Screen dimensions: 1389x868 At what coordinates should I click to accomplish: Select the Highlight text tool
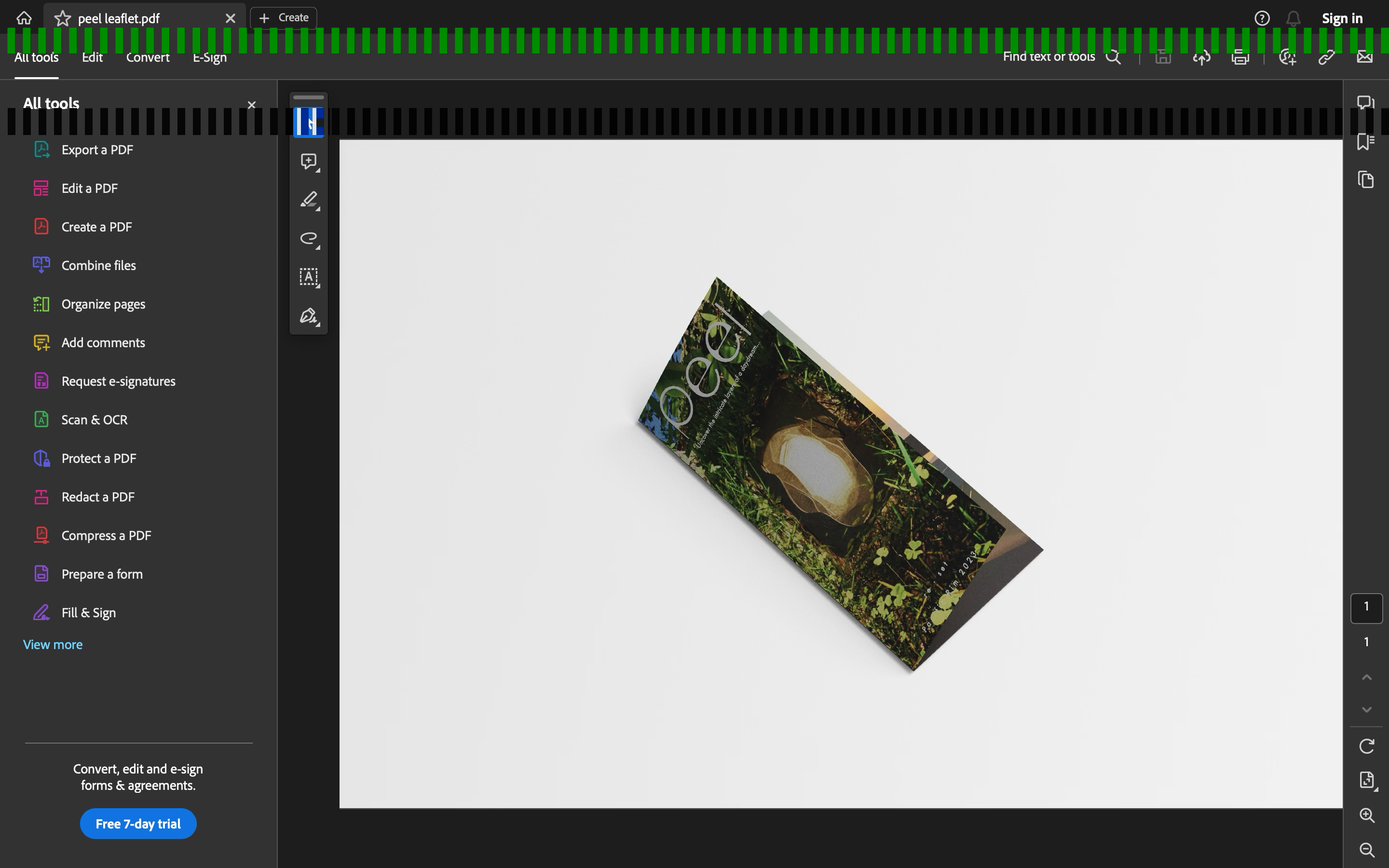(309, 200)
